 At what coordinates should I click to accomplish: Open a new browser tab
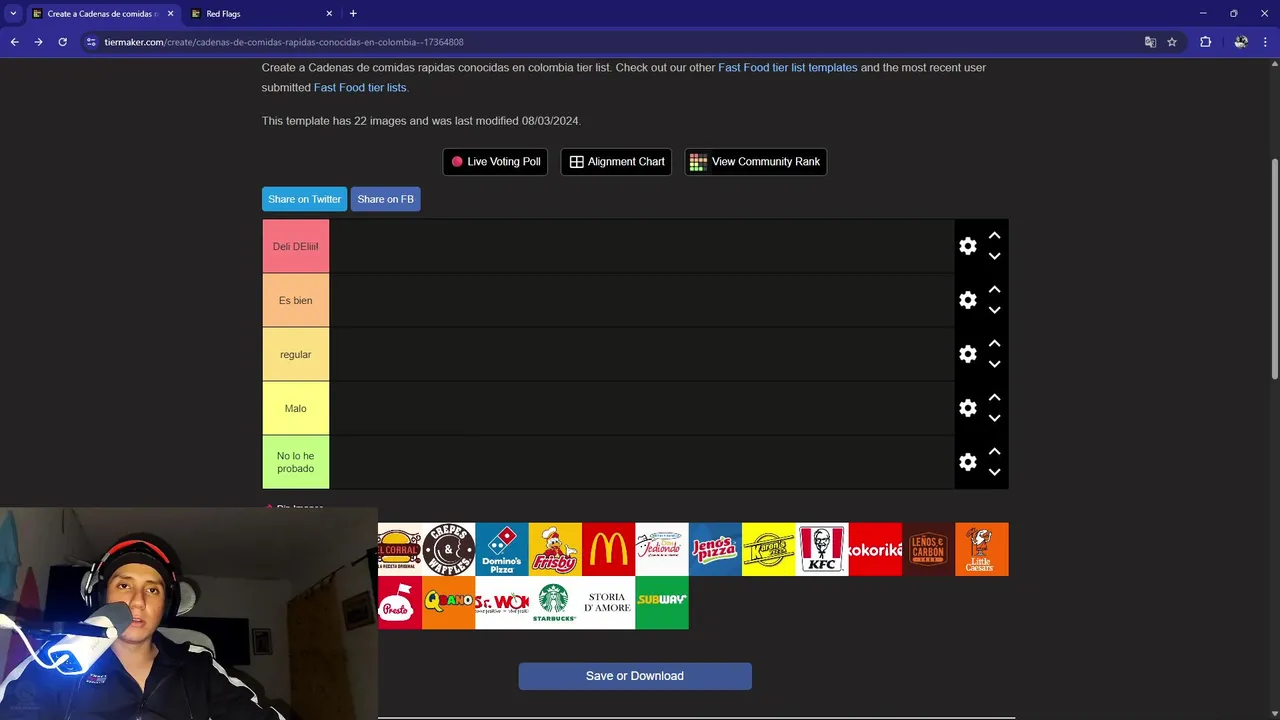[353, 14]
